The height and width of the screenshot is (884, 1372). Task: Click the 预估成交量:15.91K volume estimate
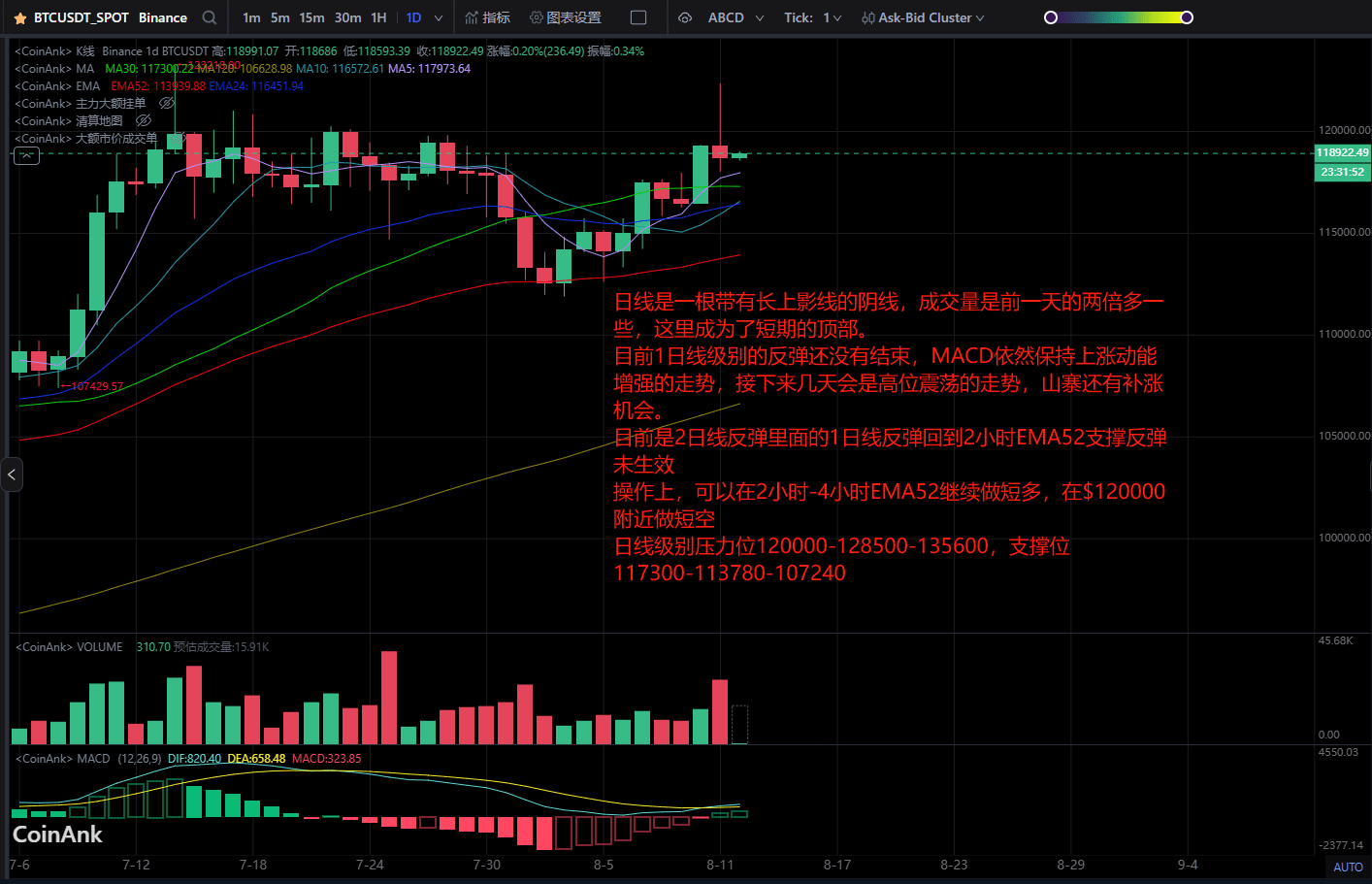pyautogui.click(x=221, y=646)
